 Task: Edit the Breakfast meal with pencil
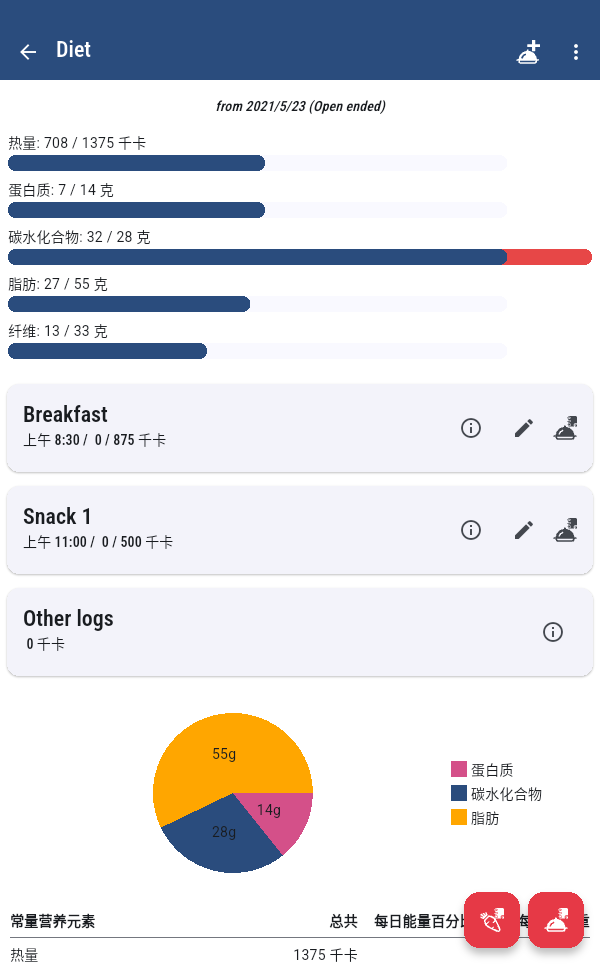pos(524,428)
